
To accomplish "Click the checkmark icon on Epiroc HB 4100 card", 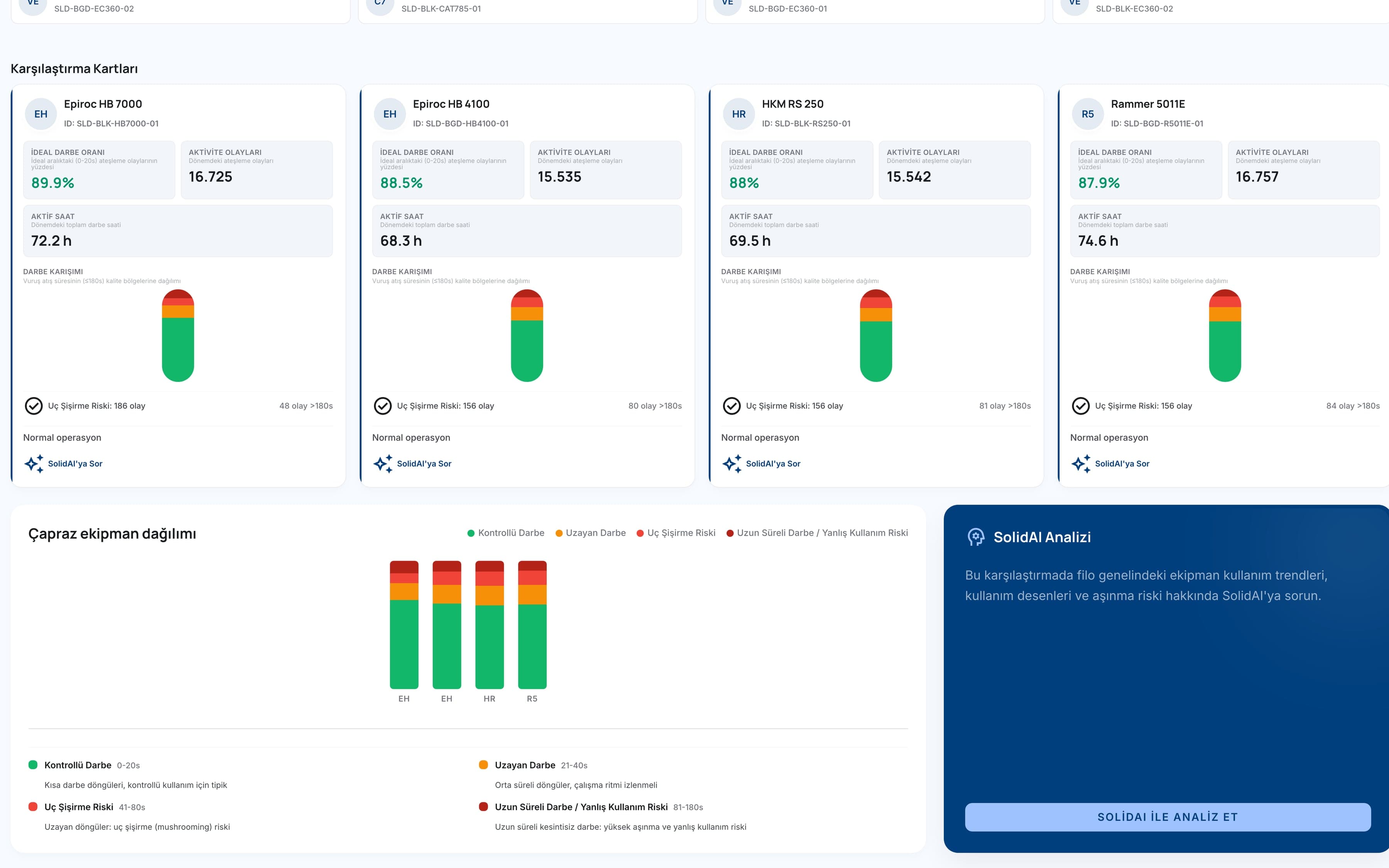I will point(383,406).
